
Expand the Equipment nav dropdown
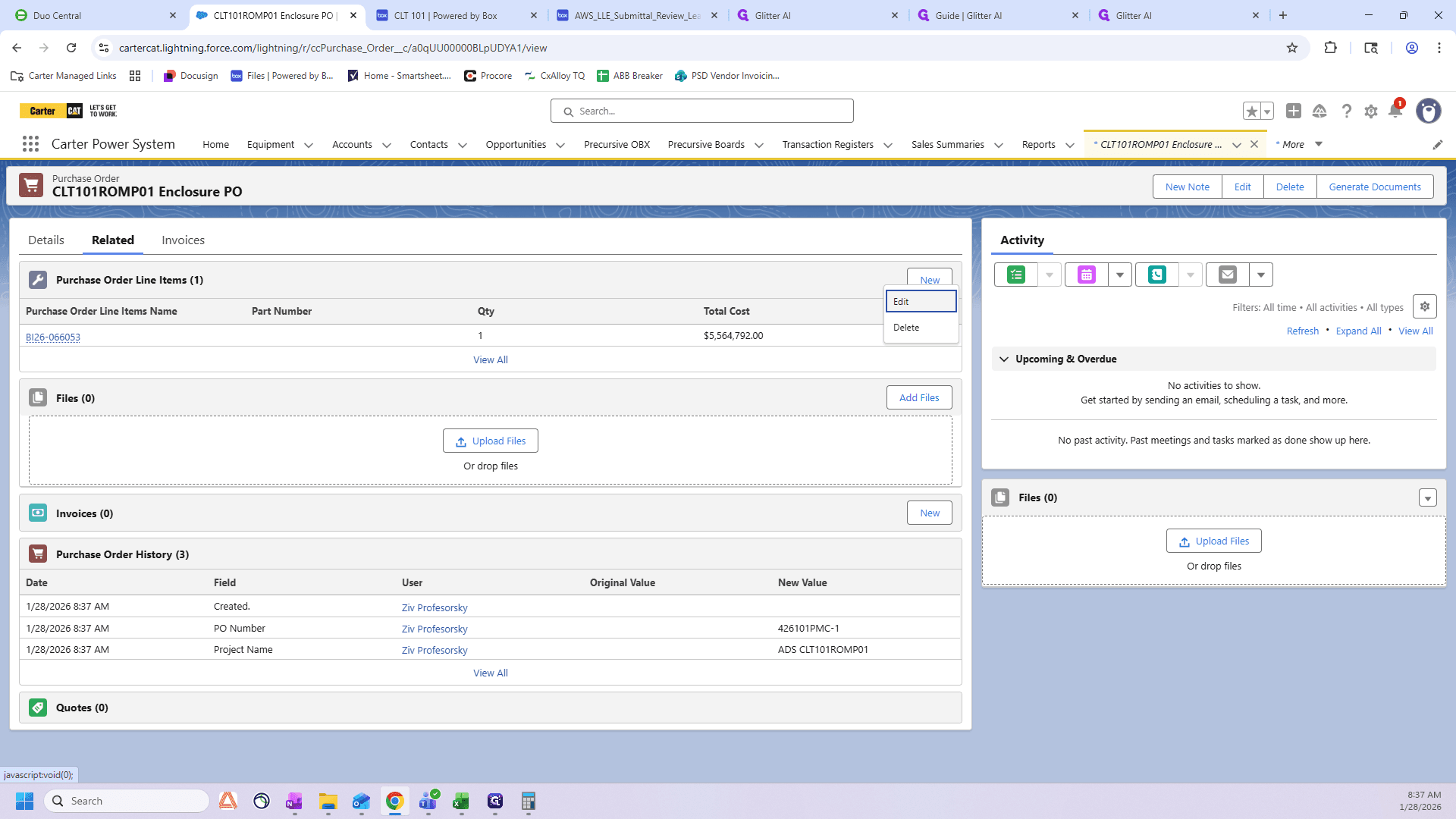[x=309, y=145]
